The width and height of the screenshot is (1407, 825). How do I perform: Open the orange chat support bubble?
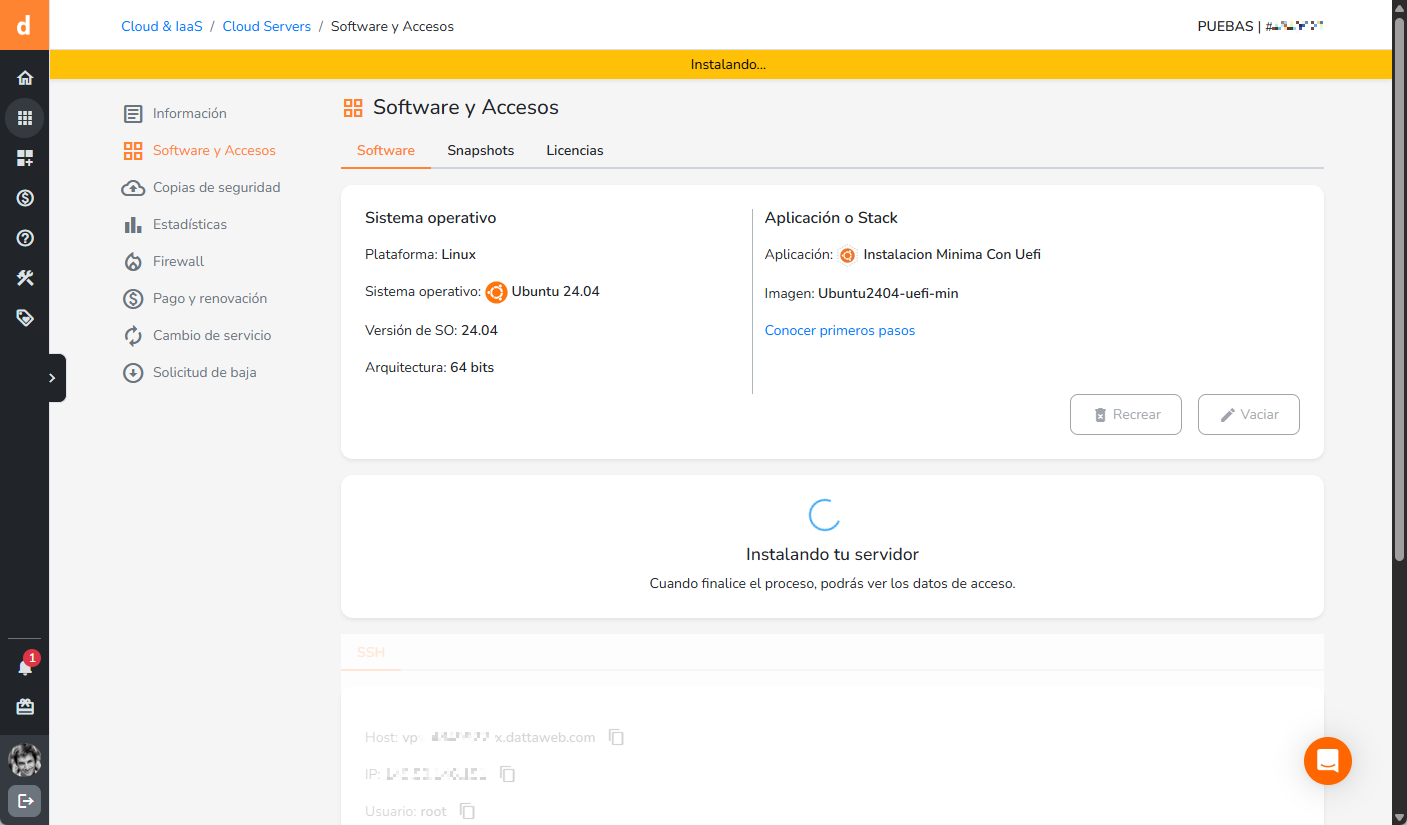coord(1328,761)
